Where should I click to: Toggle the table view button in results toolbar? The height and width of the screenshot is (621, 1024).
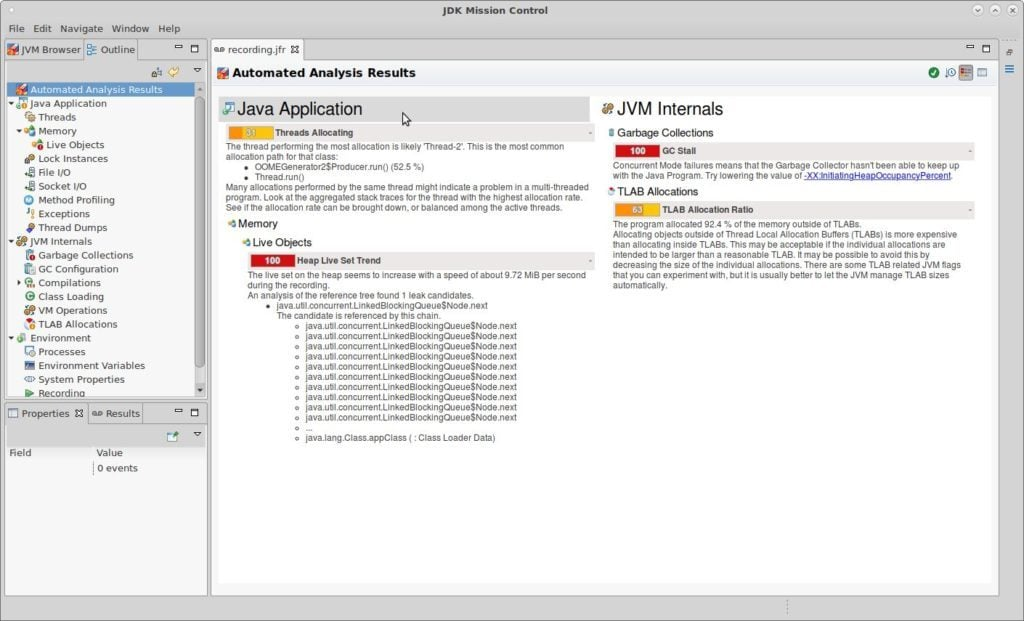click(982, 72)
